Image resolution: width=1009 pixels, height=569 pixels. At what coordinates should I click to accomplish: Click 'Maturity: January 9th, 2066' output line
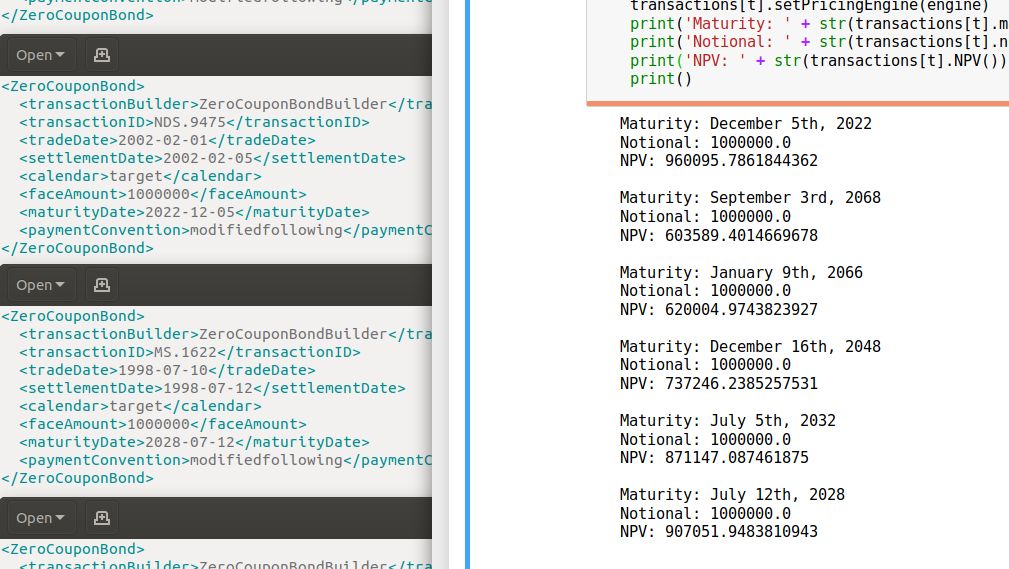pos(741,272)
